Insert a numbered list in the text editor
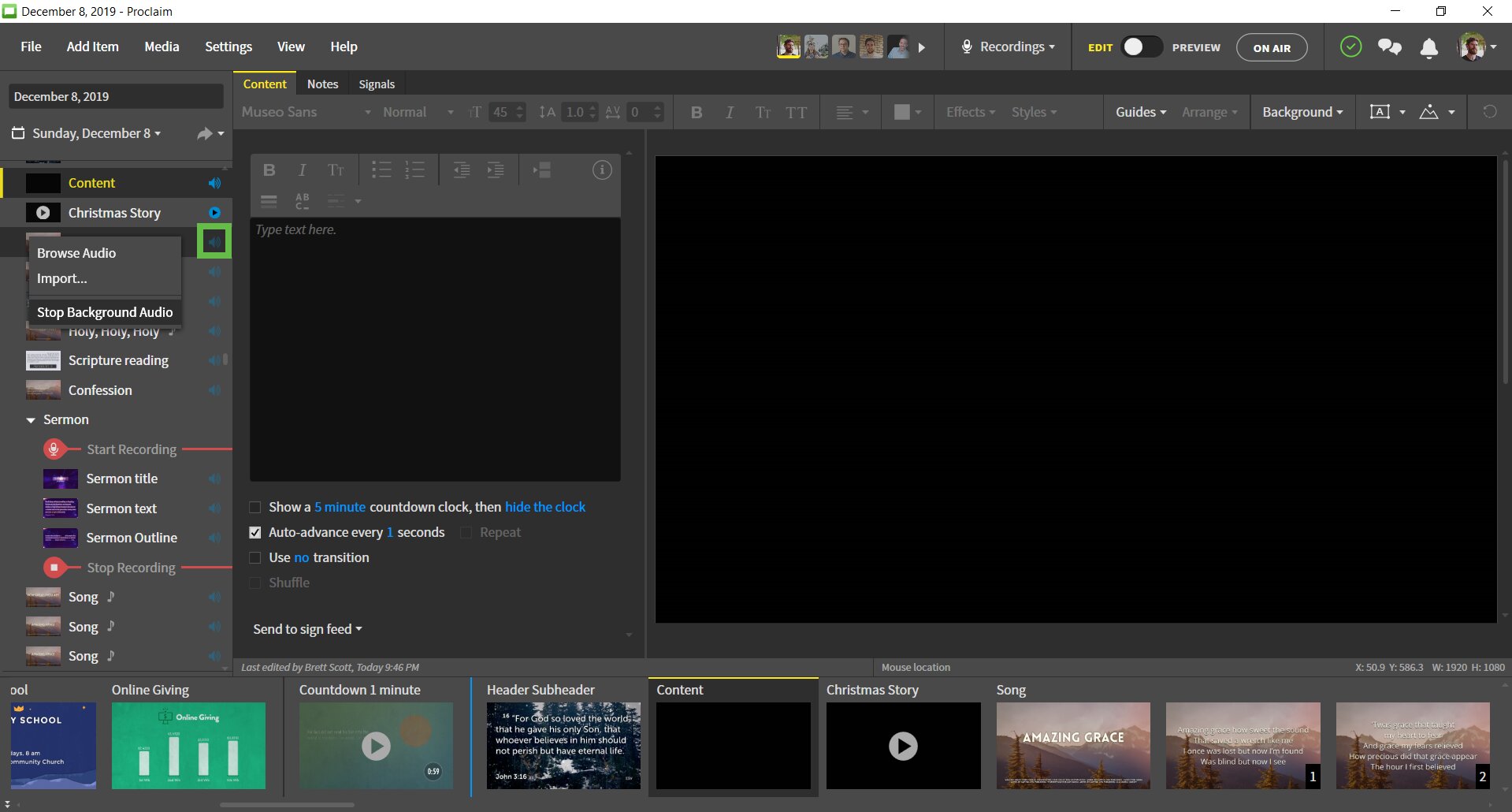 pyautogui.click(x=415, y=169)
